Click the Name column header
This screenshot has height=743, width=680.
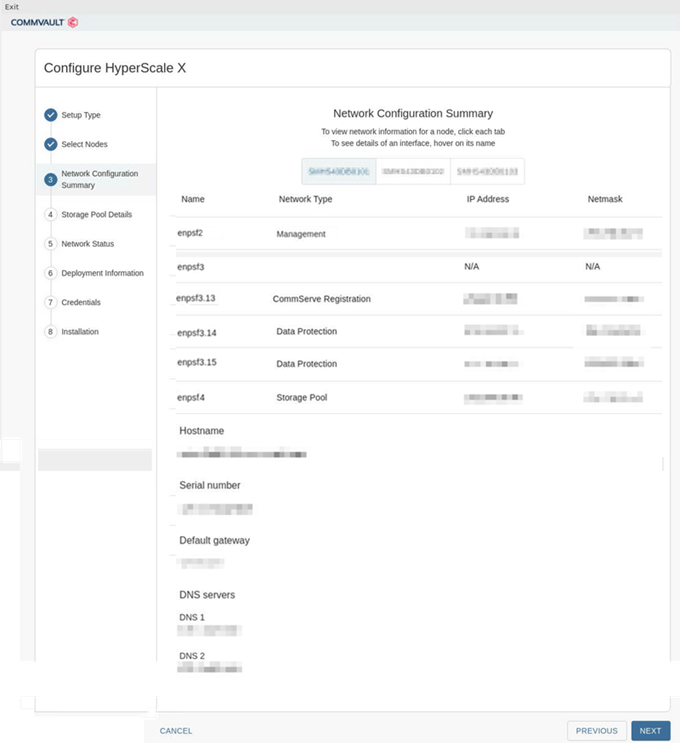(193, 199)
